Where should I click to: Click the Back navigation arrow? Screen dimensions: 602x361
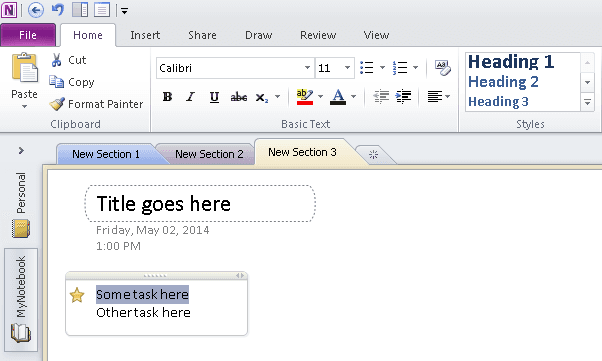pyautogui.click(x=36, y=10)
